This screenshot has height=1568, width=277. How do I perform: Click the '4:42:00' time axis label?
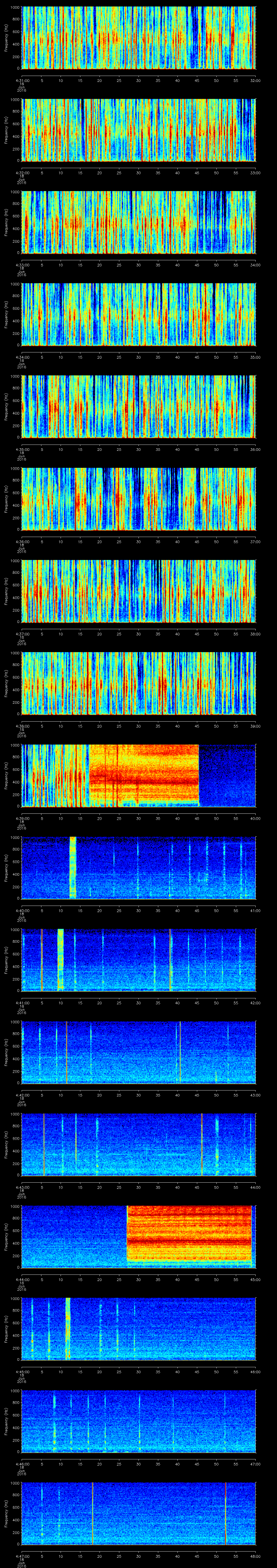(x=22, y=1095)
